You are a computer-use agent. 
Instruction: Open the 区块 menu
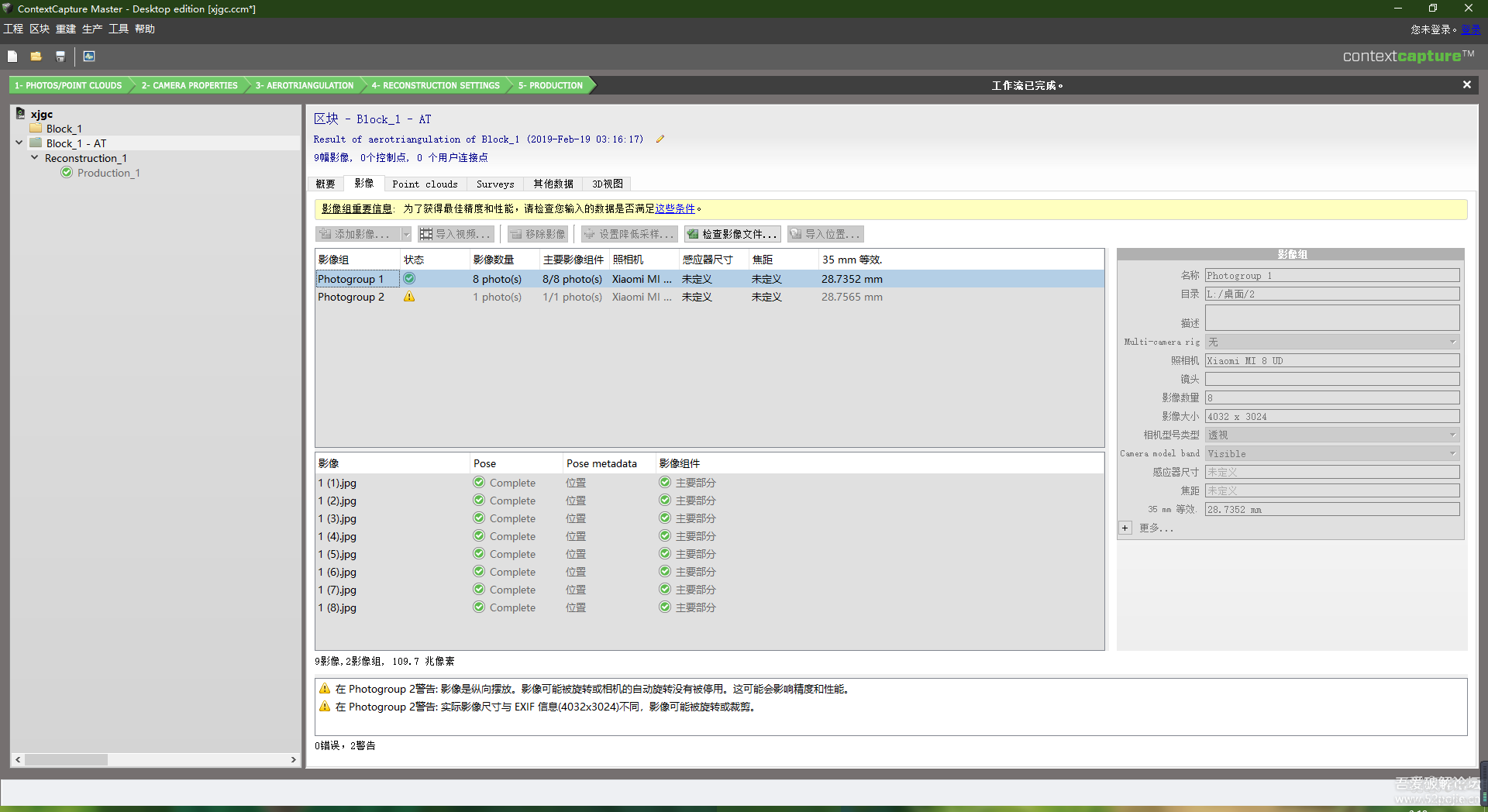click(x=40, y=29)
